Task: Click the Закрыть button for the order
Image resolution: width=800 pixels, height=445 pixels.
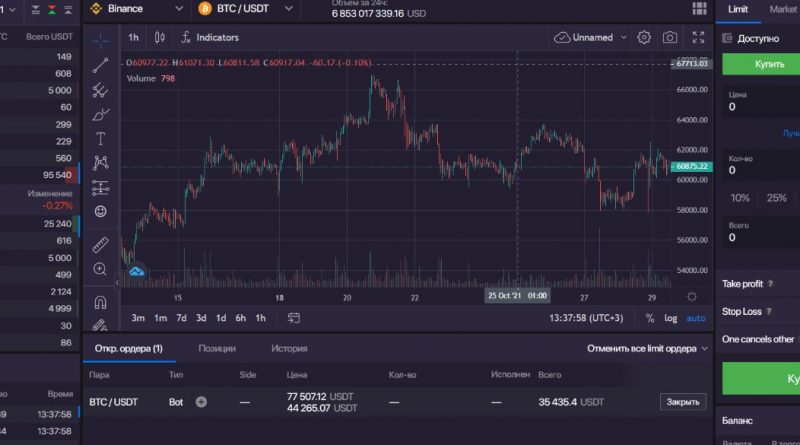Action: [683, 402]
